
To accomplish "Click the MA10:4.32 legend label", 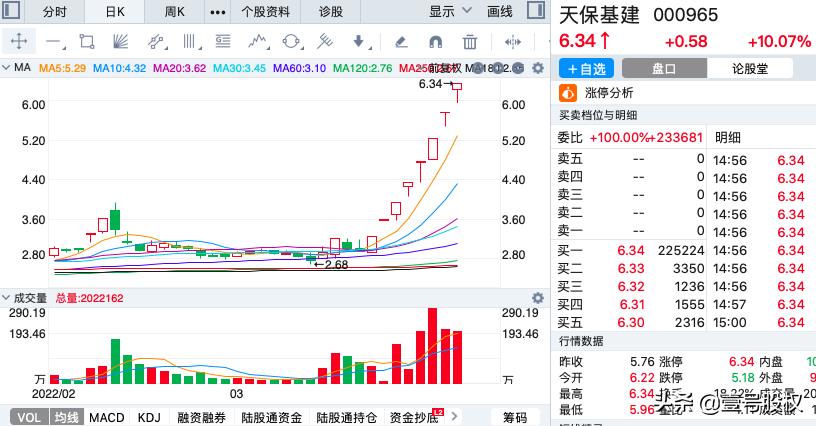I will click(119, 68).
